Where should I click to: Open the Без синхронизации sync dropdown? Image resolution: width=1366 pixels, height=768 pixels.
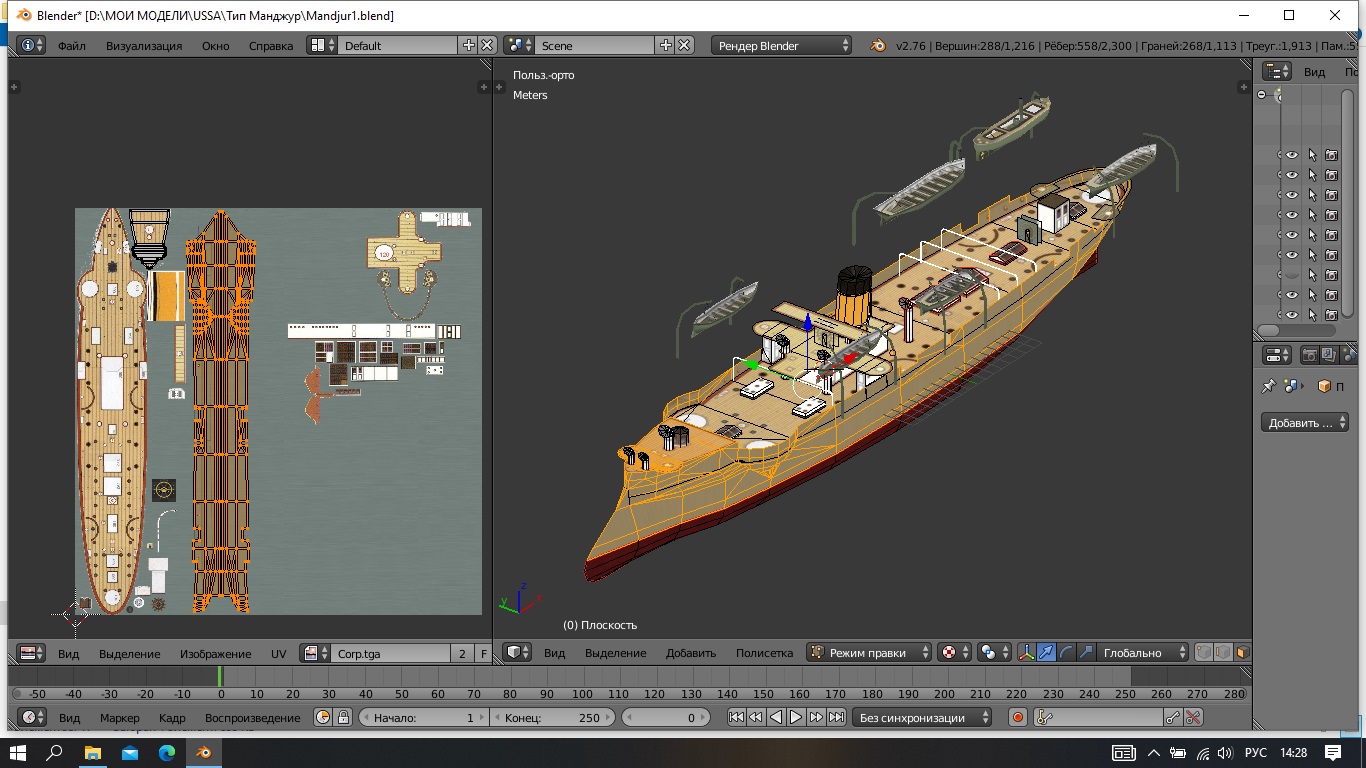coord(921,717)
